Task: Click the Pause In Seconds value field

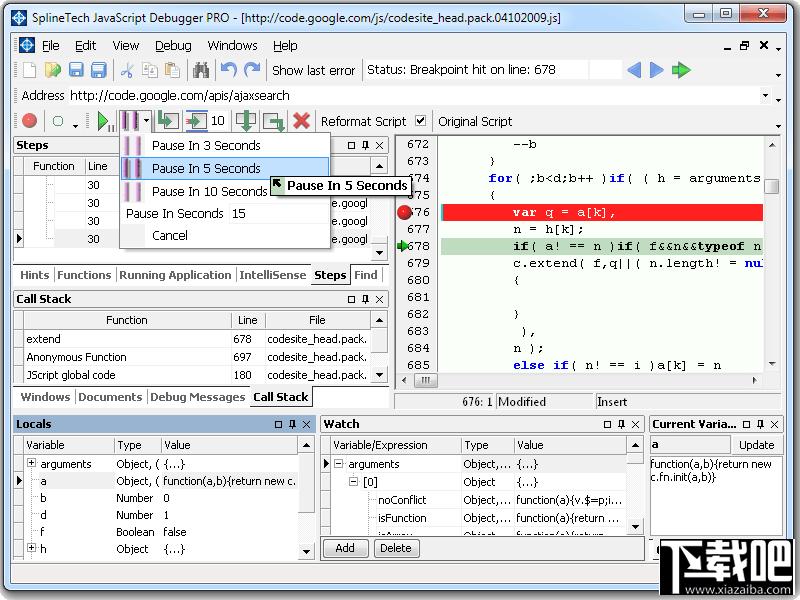Action: [279, 213]
